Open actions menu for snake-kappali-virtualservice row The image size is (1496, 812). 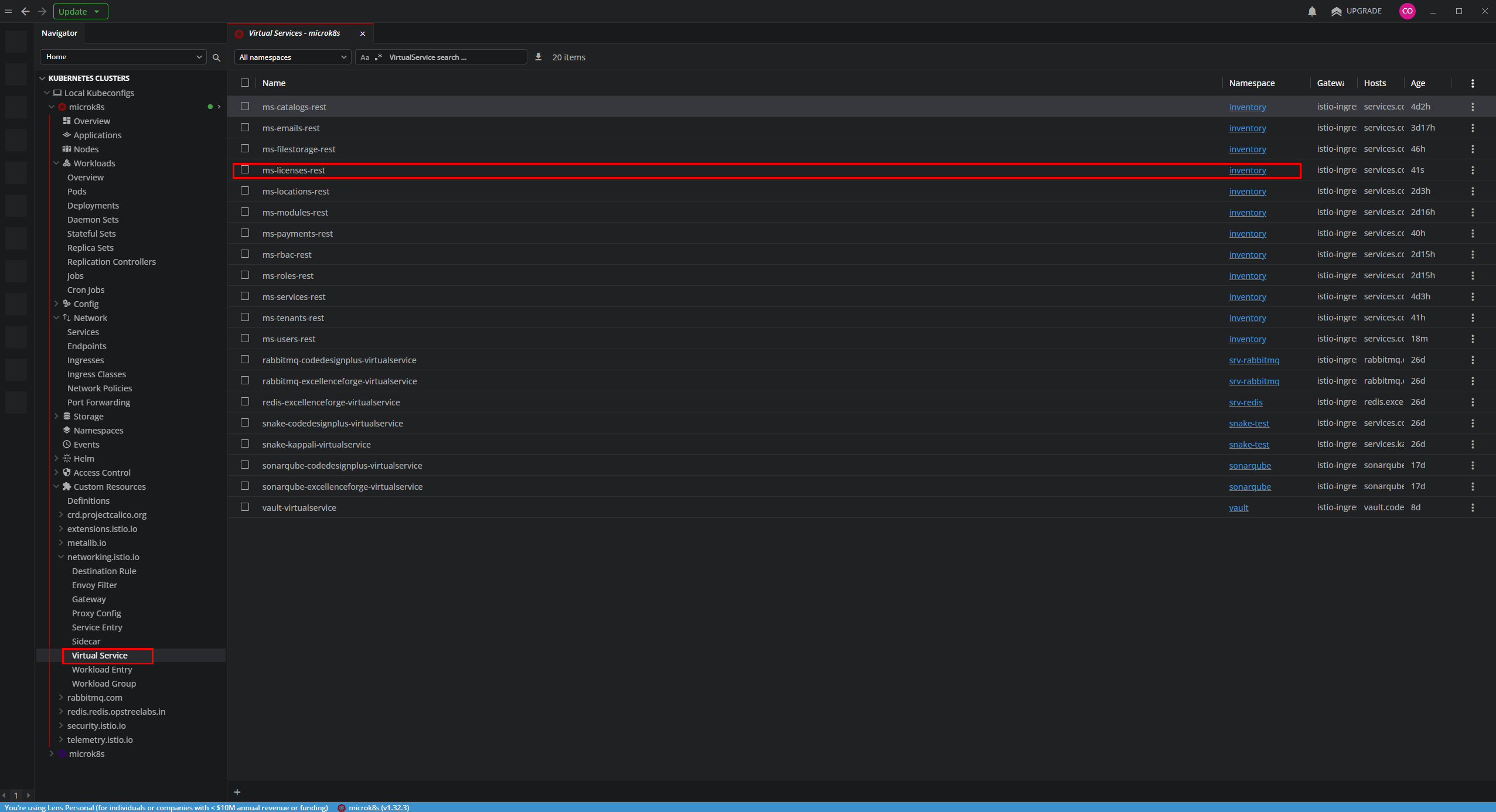[1473, 444]
